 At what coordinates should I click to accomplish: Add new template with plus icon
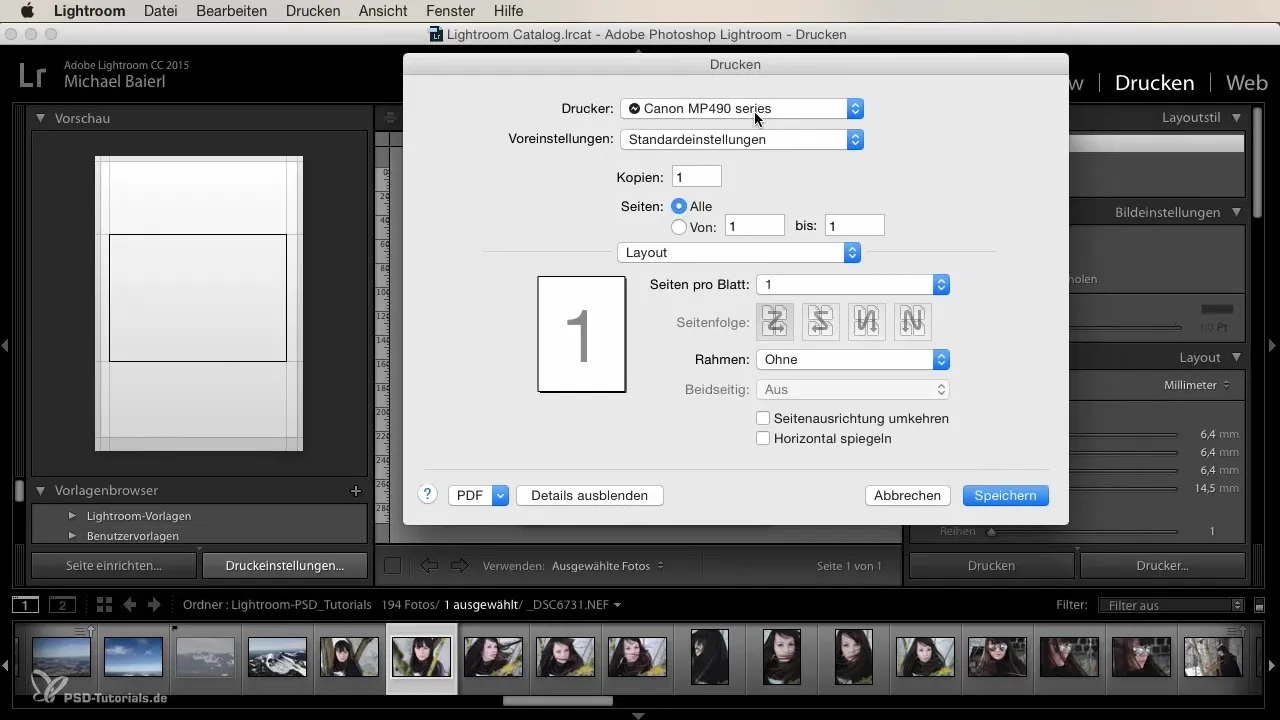pos(355,490)
